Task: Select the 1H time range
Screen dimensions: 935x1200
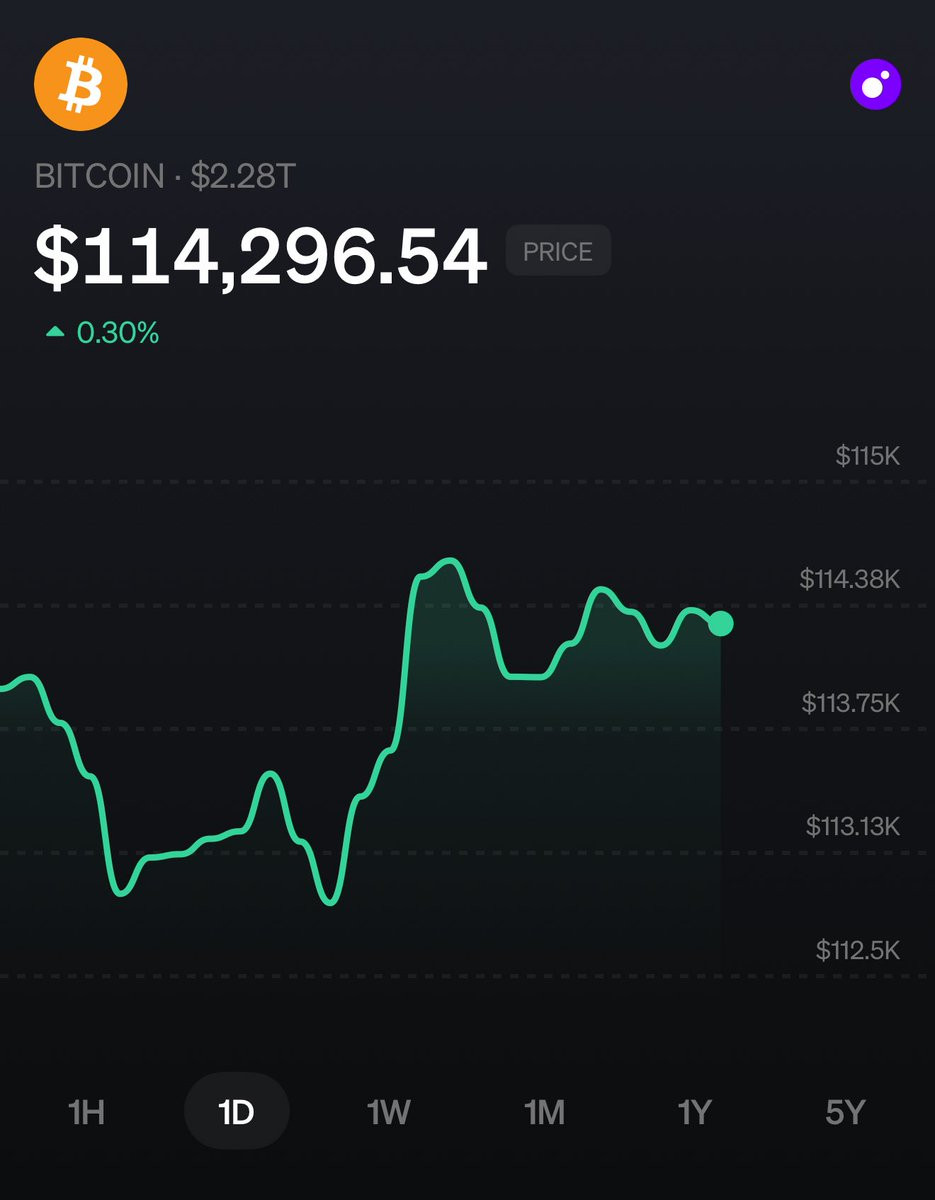Action: pos(86,1111)
